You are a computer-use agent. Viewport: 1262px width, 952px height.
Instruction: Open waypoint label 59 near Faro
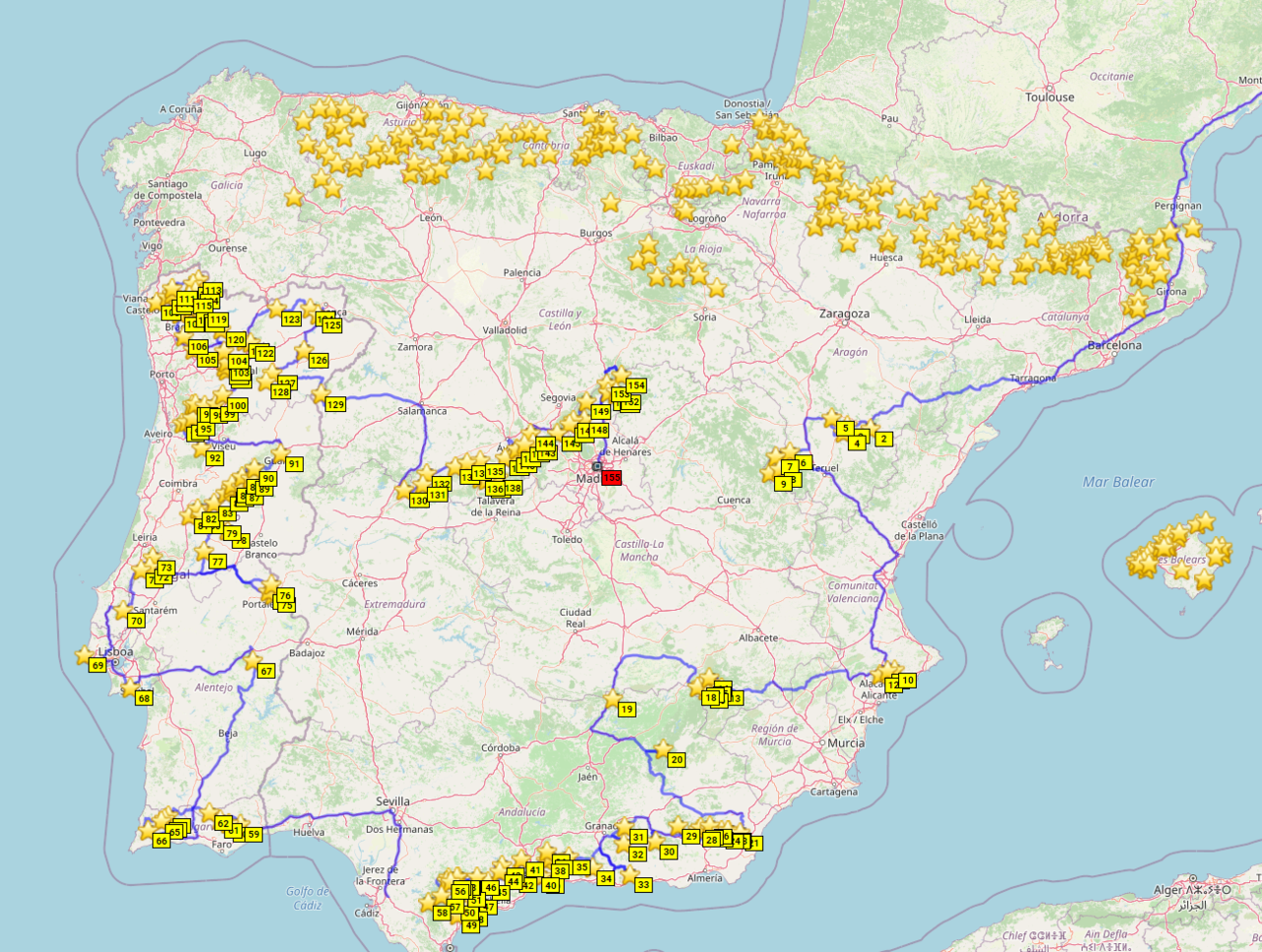pyautogui.click(x=253, y=834)
